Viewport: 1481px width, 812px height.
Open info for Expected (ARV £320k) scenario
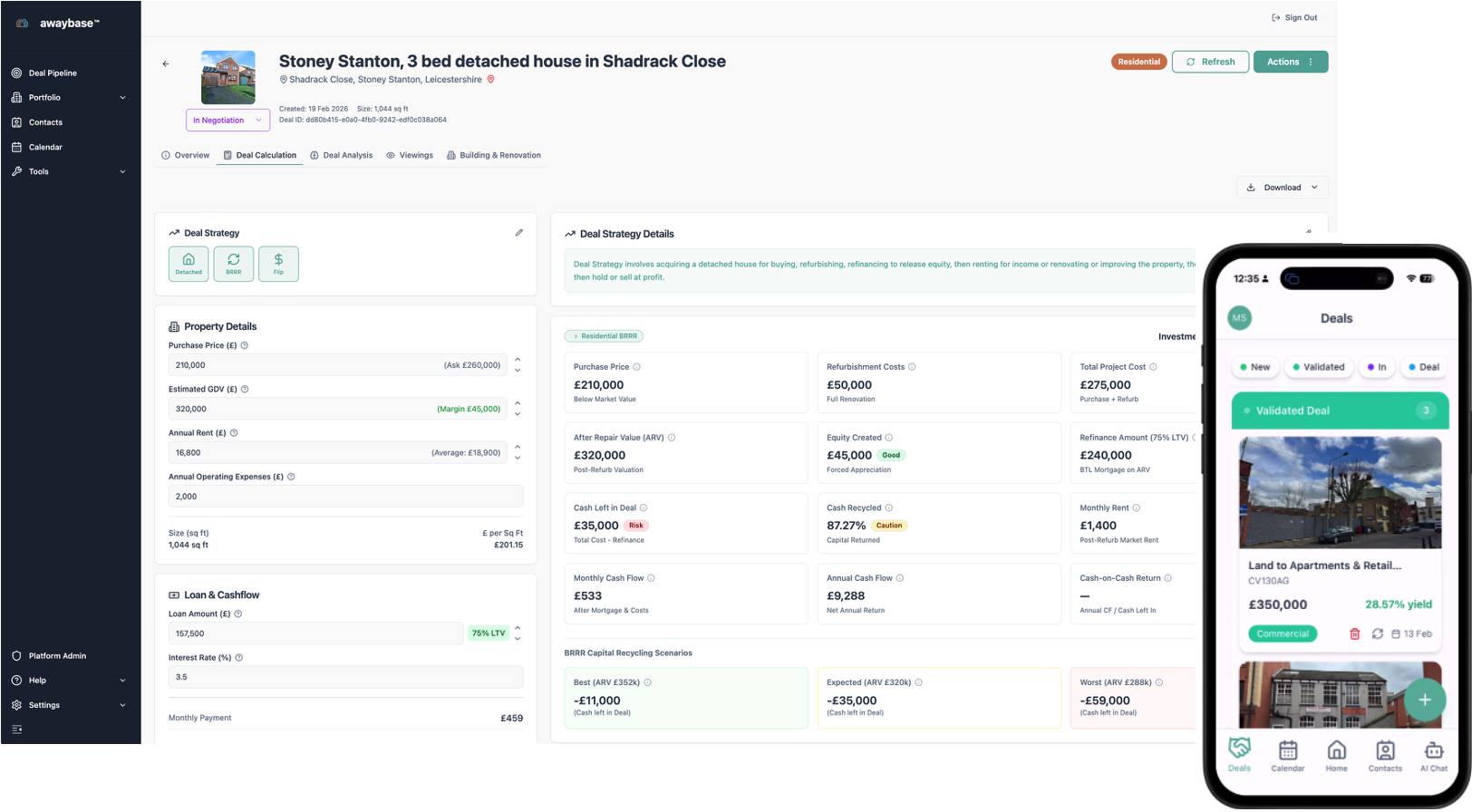[919, 682]
